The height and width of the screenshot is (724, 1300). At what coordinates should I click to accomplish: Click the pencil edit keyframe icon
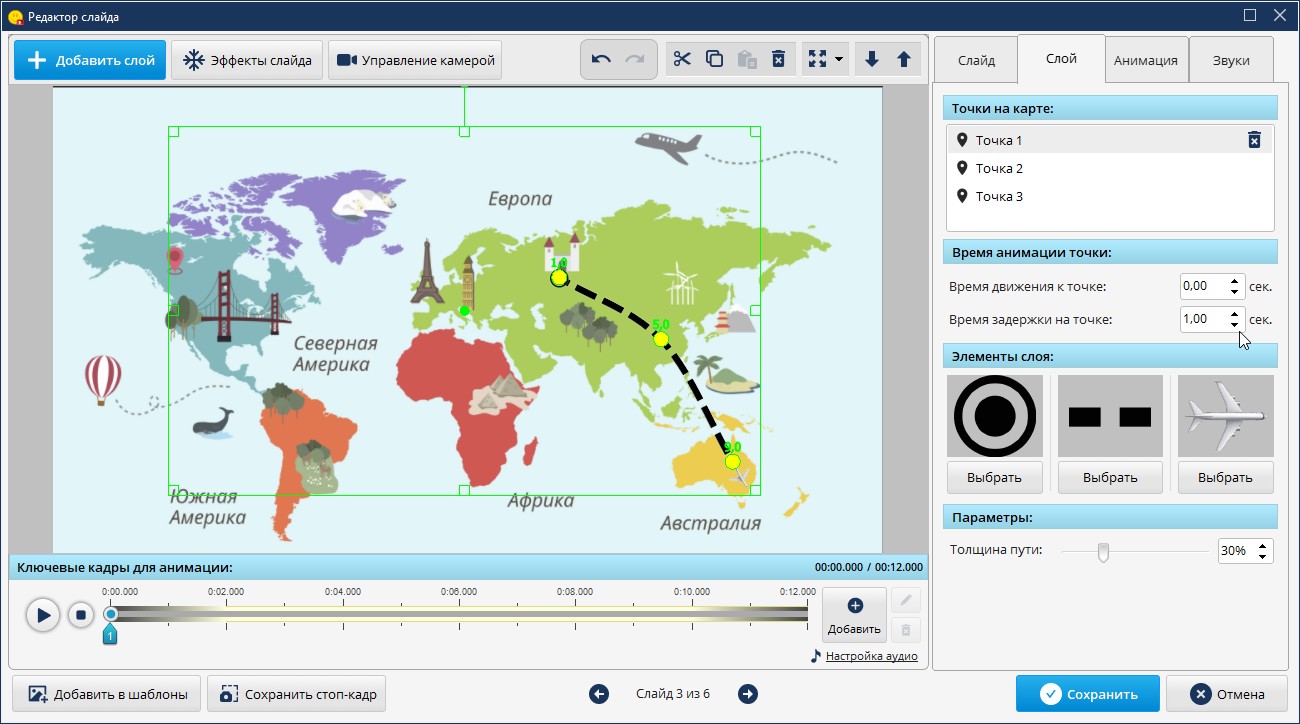coord(906,600)
